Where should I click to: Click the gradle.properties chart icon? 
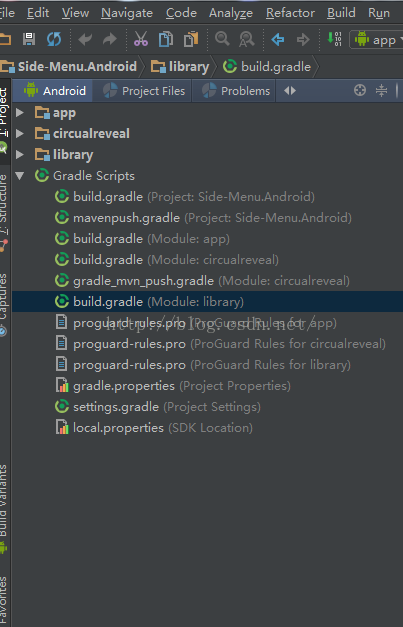(x=62, y=385)
